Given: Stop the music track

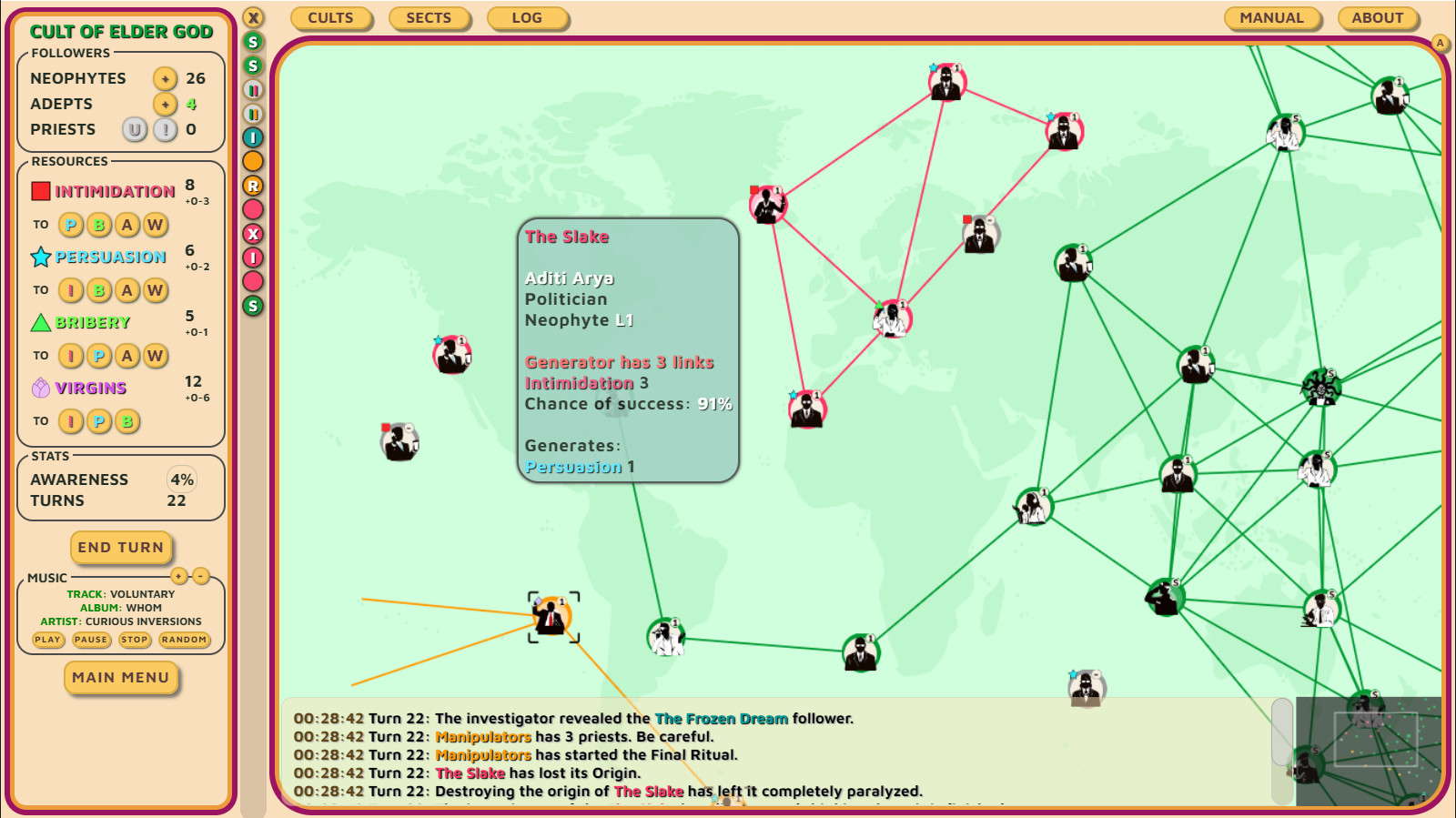Looking at the screenshot, I should click(134, 640).
